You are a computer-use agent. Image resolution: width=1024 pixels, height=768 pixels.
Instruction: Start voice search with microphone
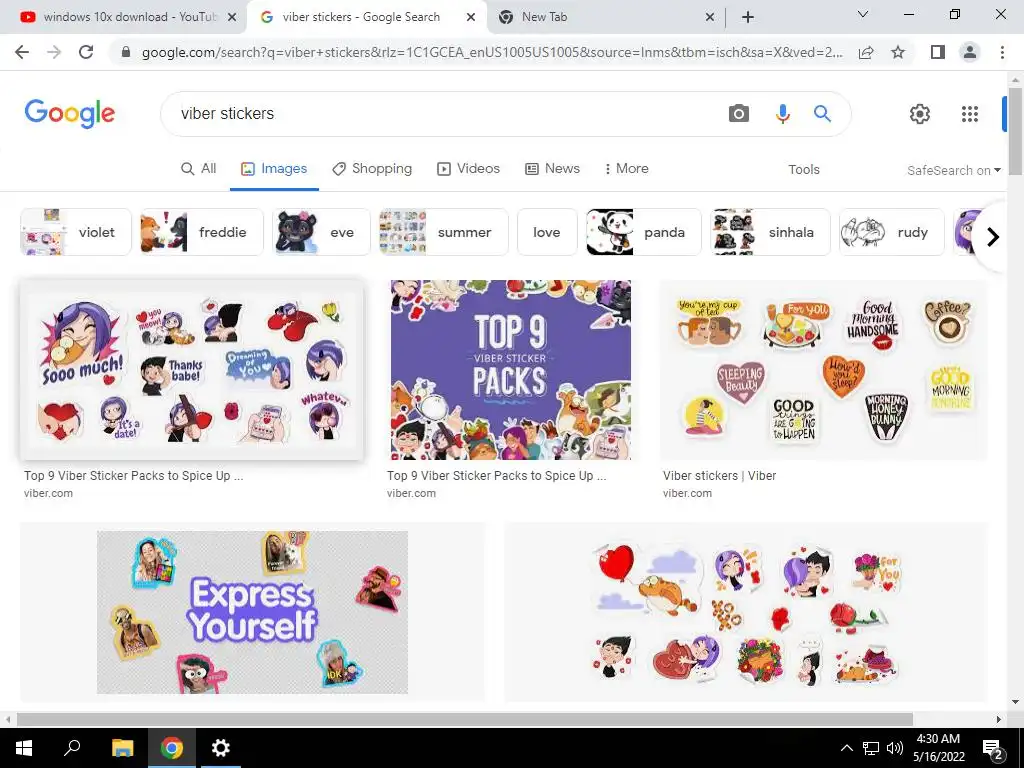tap(782, 114)
